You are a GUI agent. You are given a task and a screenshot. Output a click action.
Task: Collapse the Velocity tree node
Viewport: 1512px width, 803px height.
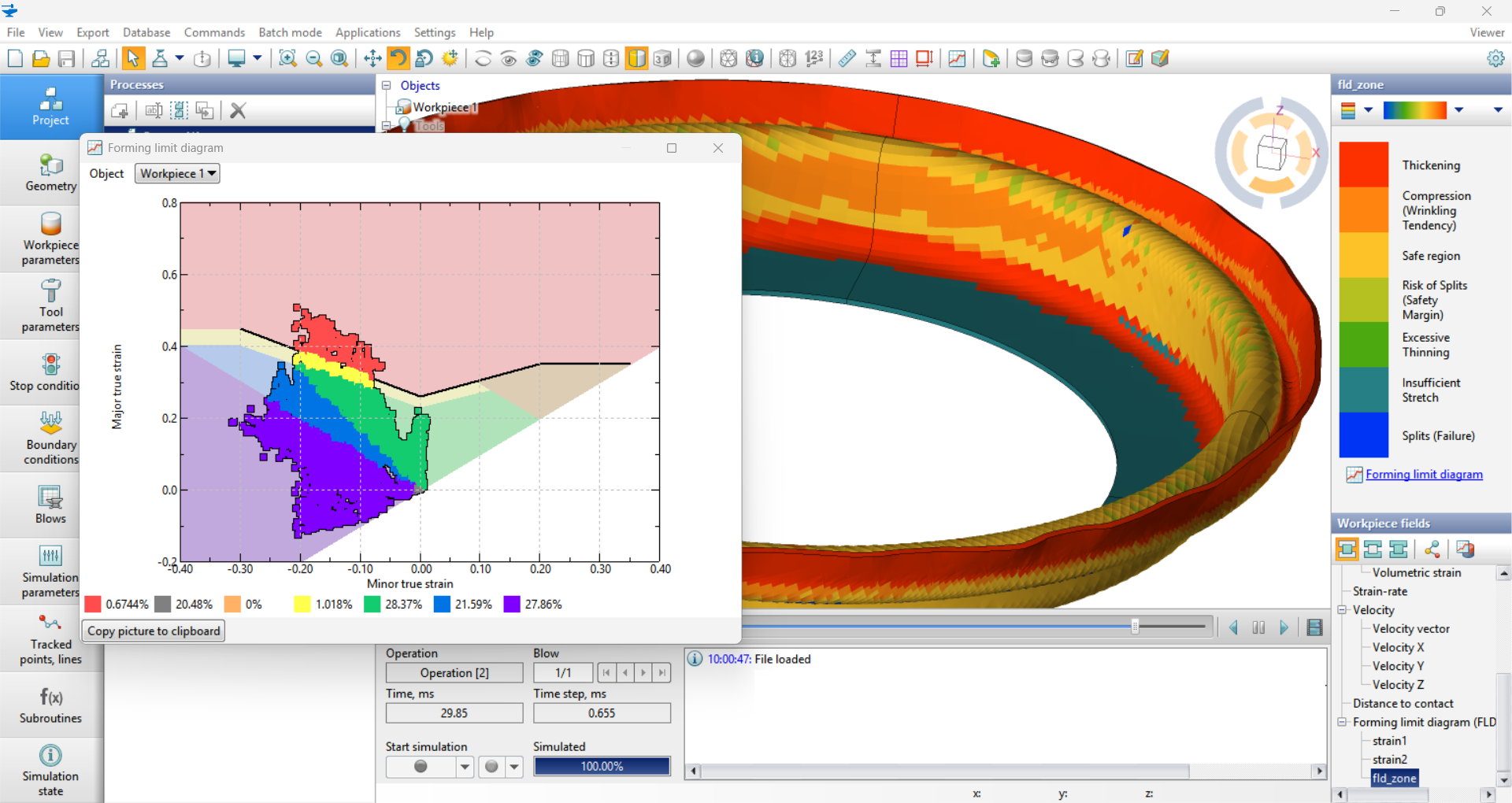[1343, 610]
